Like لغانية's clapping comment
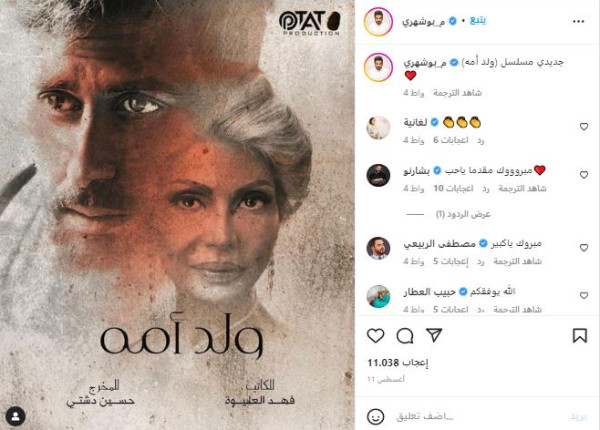 click(x=584, y=126)
